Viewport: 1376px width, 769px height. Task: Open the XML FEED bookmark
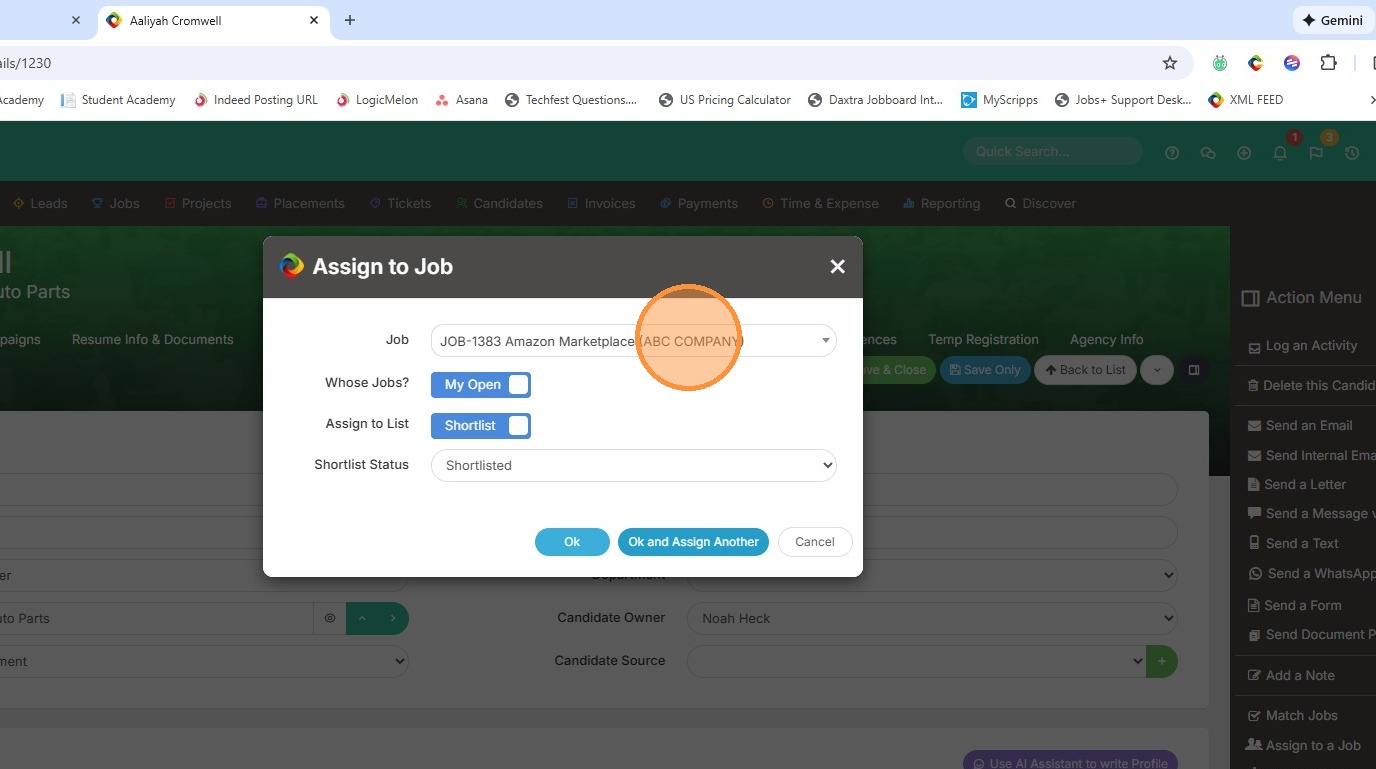(1245, 100)
